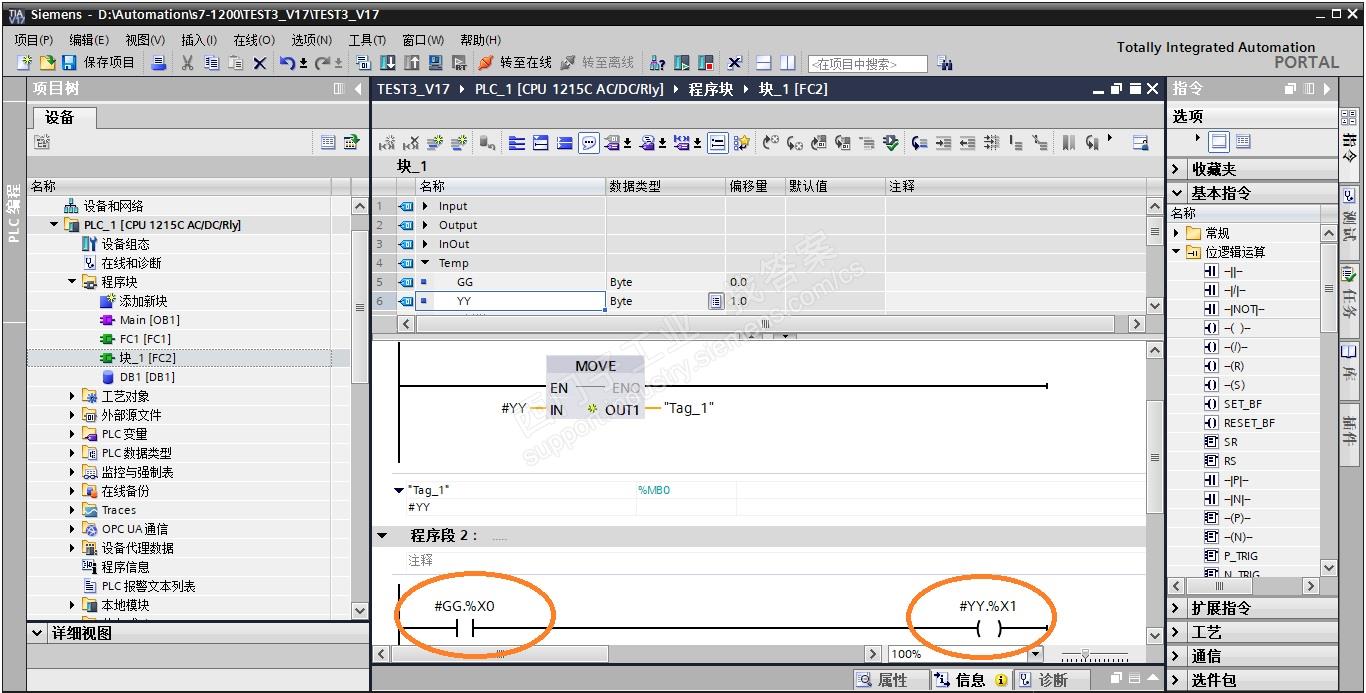This screenshot has width=1366, height=693.
Task: Click the 转至在线 button
Action: pos(515,63)
